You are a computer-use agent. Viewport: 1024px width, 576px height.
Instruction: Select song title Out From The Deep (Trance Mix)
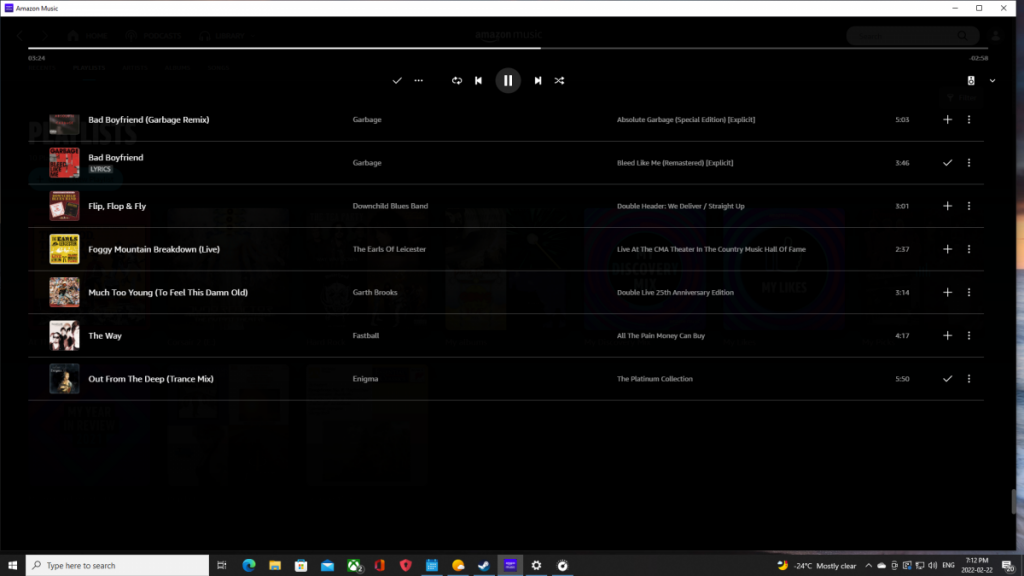[x=151, y=378]
